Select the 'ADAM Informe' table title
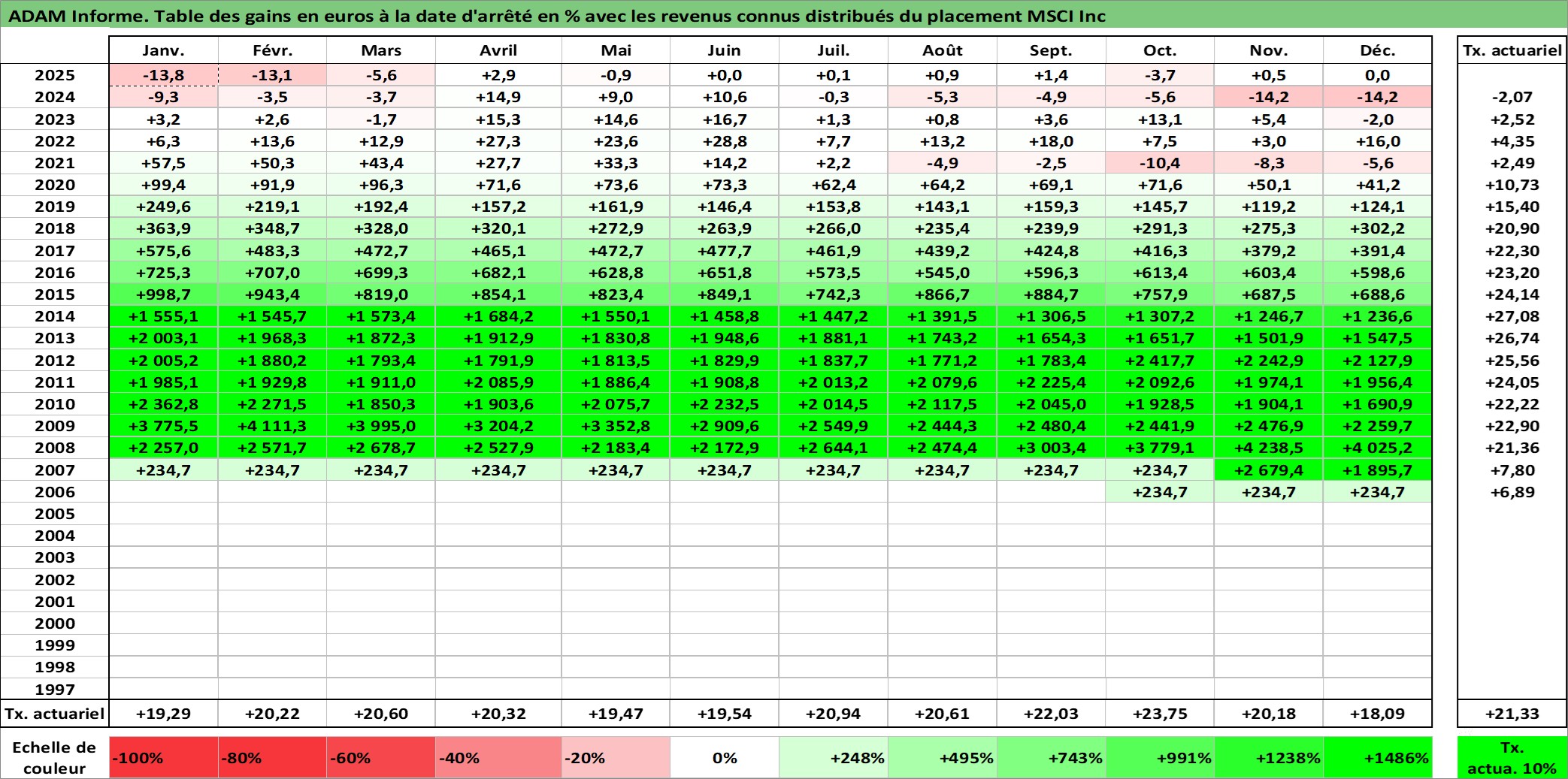Viewport: 1568px width, 779px height. (x=557, y=16)
